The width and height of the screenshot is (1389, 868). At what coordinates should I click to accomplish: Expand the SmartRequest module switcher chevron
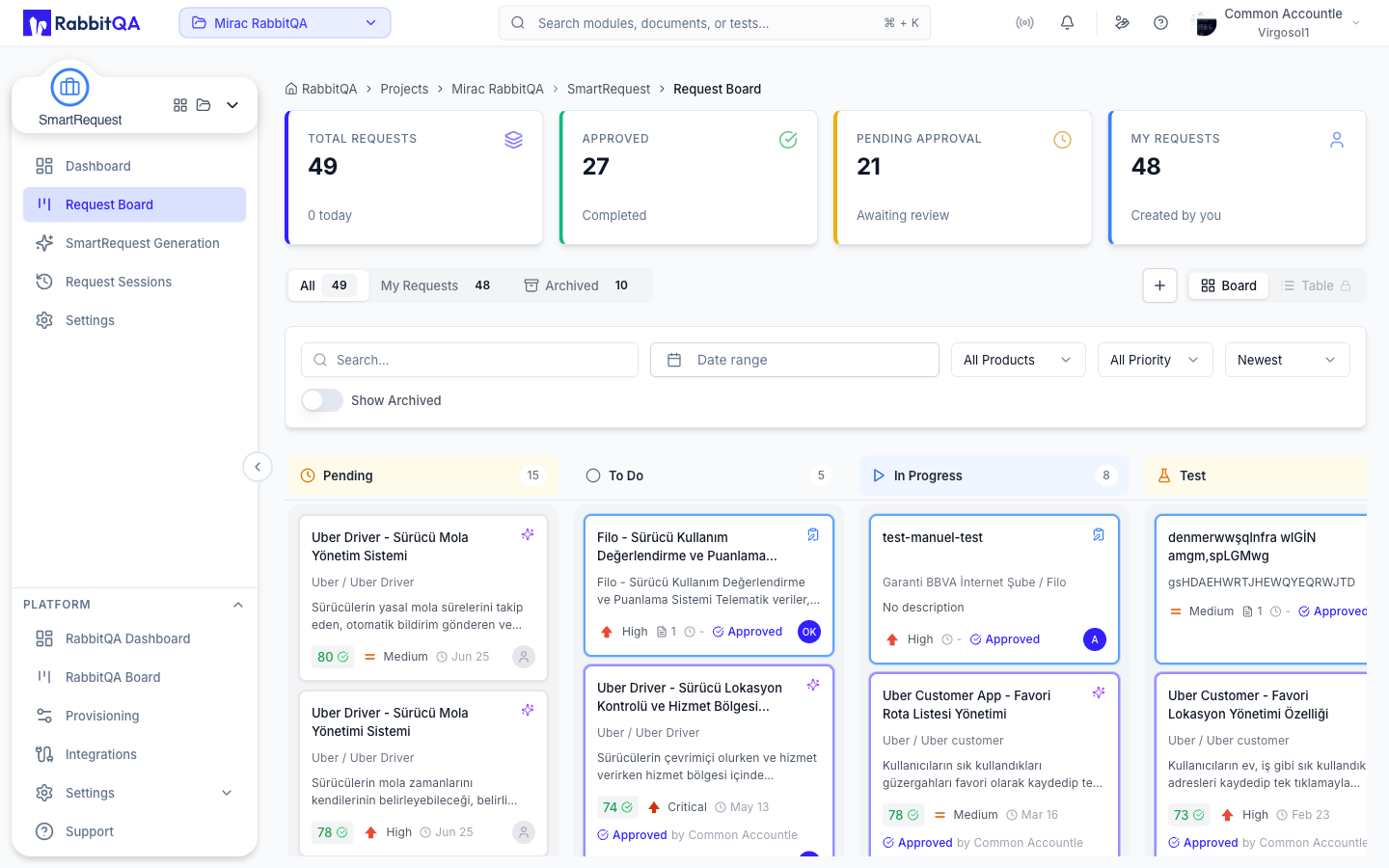coord(232,105)
